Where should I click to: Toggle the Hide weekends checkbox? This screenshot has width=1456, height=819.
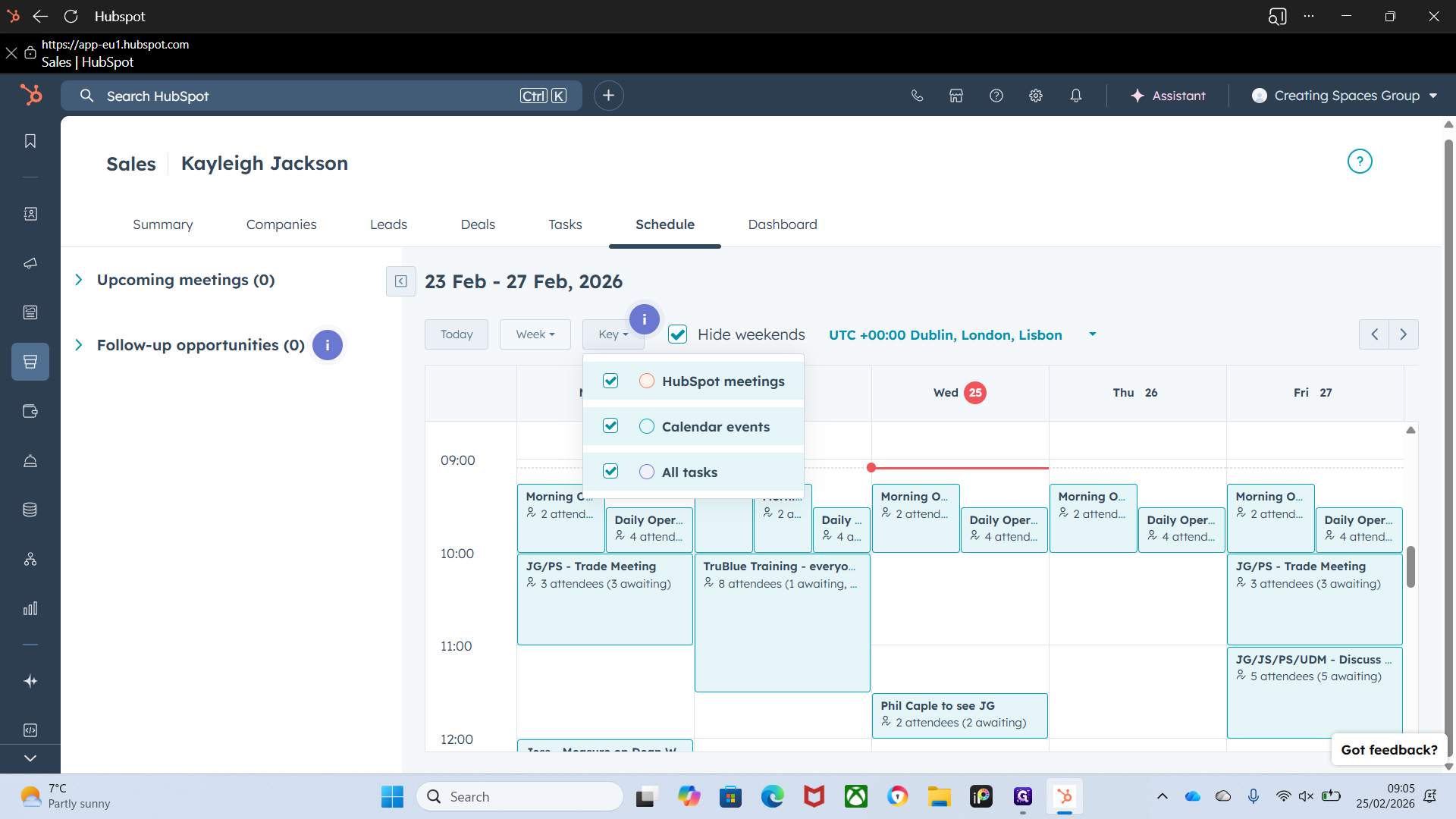coord(678,334)
